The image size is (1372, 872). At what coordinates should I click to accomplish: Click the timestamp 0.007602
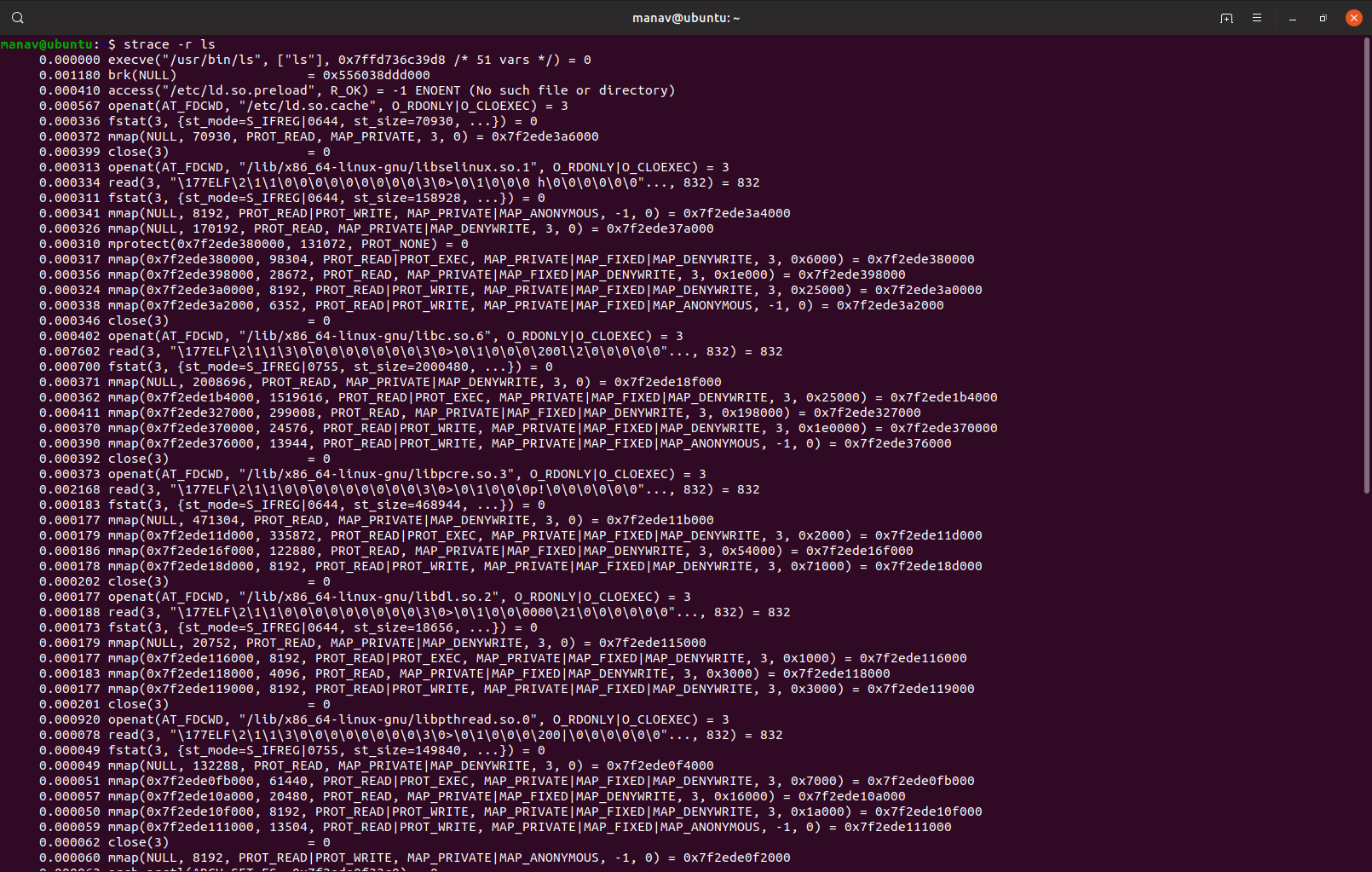click(x=70, y=351)
